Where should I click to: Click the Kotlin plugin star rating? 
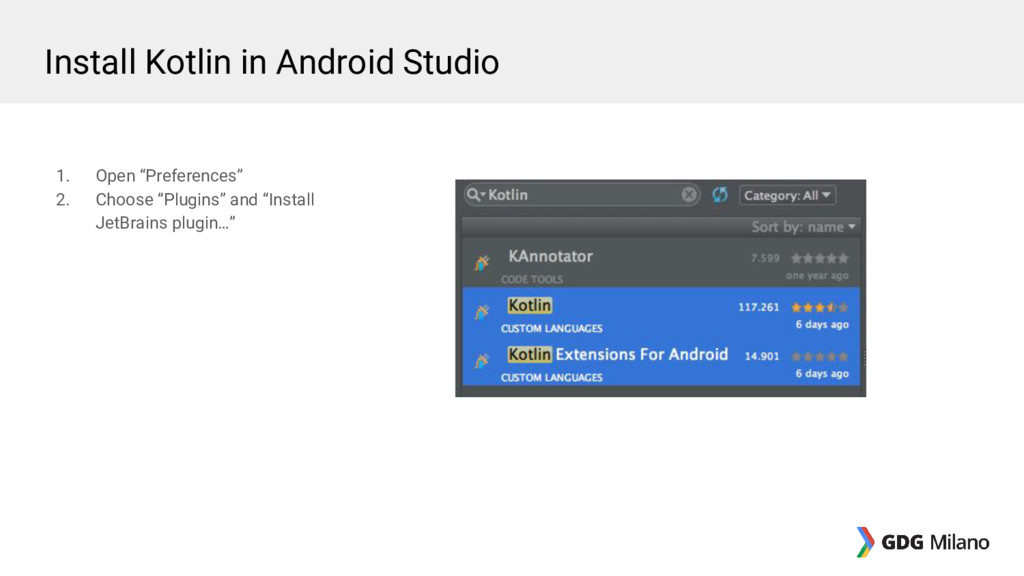point(820,307)
